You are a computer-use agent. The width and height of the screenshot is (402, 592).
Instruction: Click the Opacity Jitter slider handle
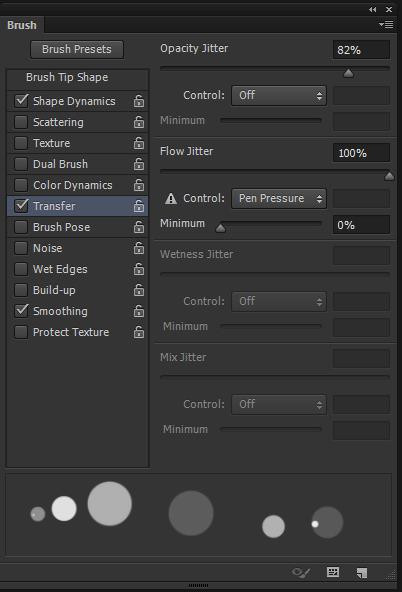(x=348, y=73)
